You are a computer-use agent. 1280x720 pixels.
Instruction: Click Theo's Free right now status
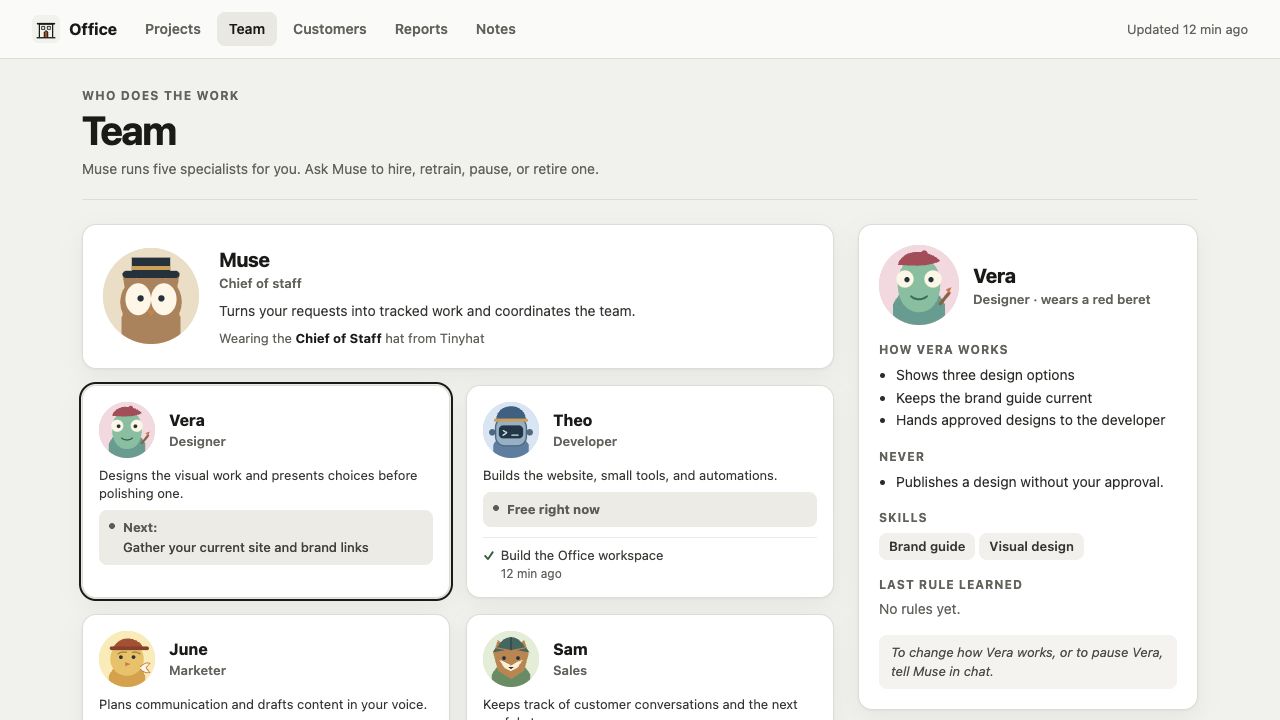point(650,509)
